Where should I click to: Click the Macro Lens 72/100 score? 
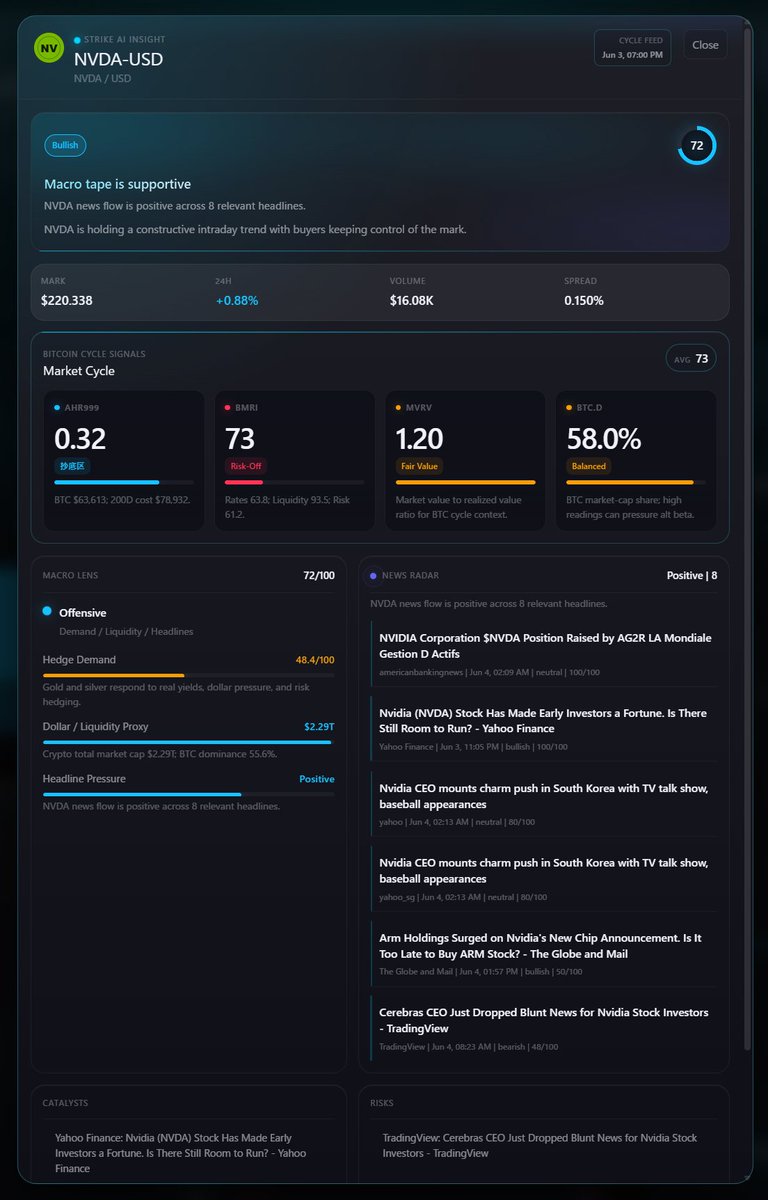tap(319, 575)
